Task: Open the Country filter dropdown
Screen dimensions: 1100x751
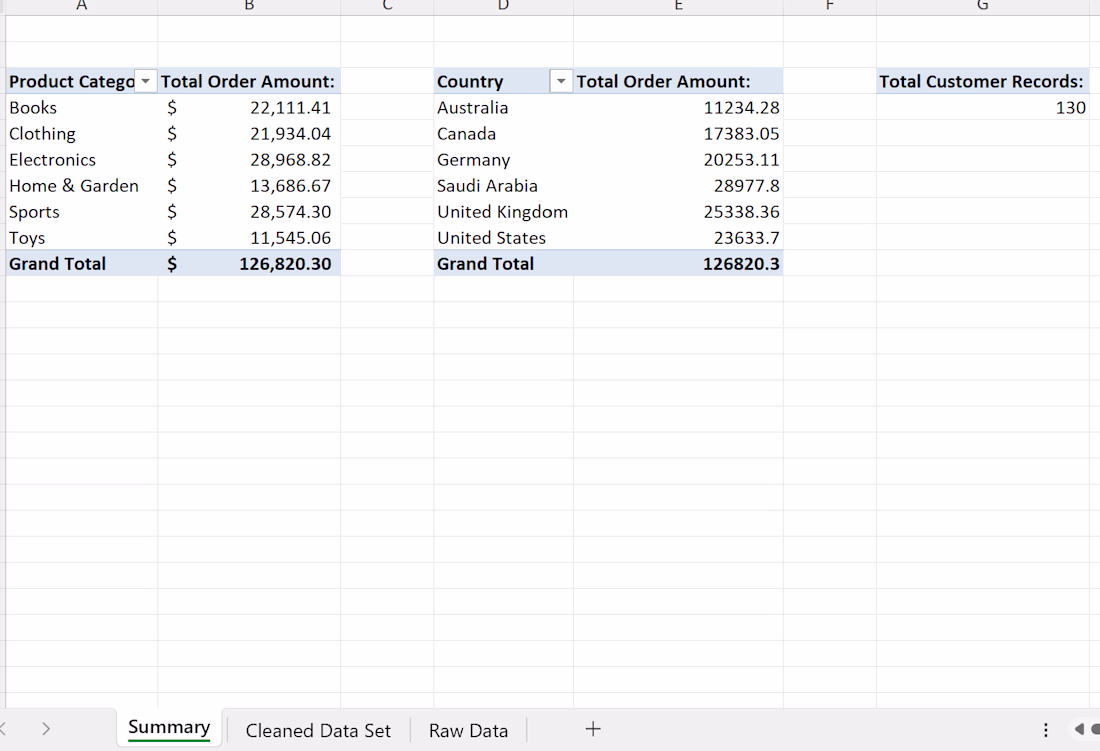Action: 561,81
